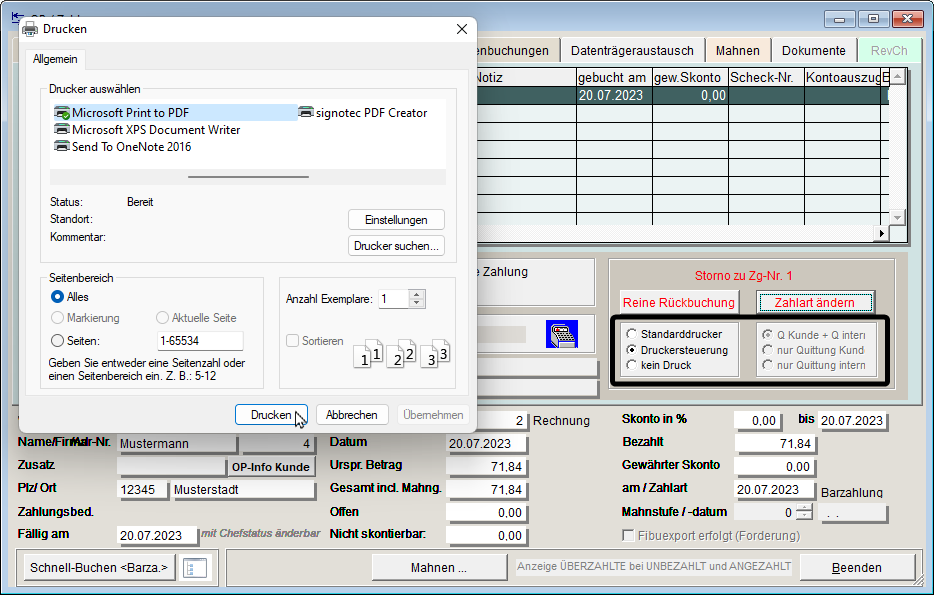Select the Seiten page range radio
The width and height of the screenshot is (934, 595).
[x=57, y=341]
